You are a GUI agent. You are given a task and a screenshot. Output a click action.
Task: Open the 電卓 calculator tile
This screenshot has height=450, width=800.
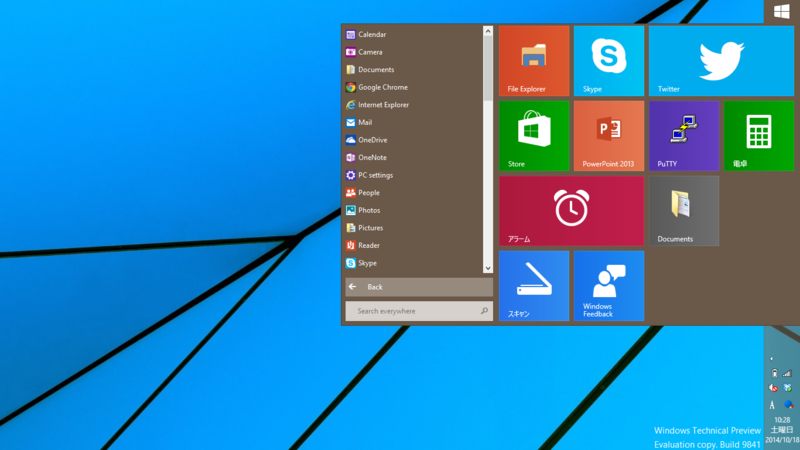(759, 136)
